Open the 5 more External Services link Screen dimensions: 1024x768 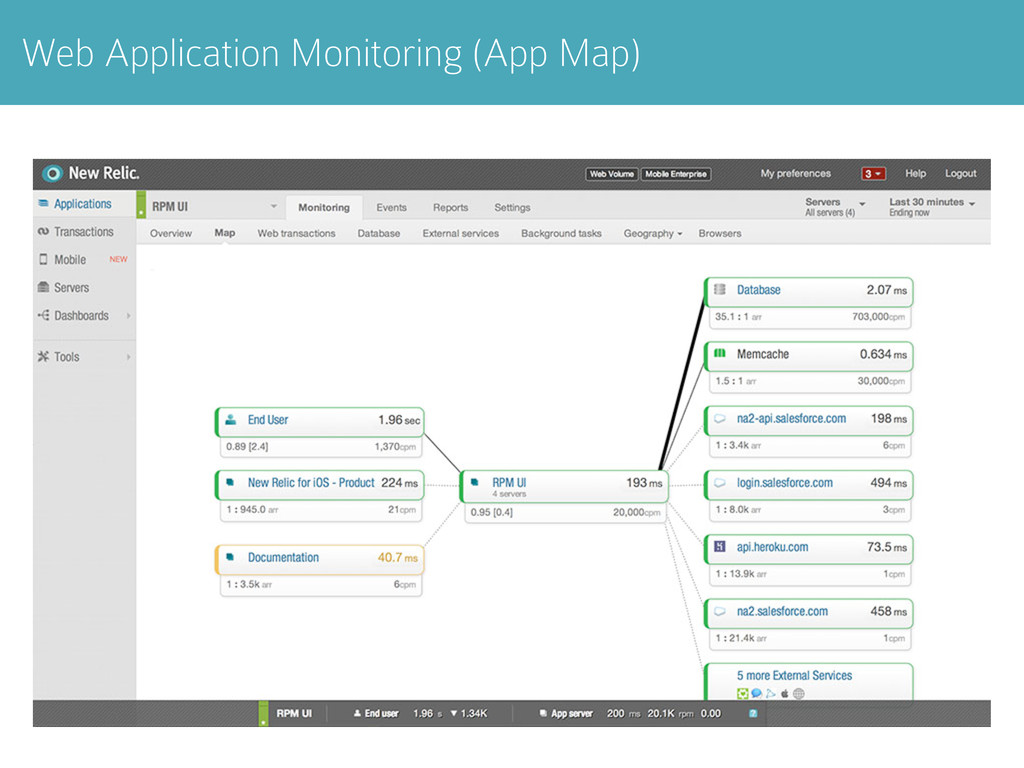(x=794, y=675)
